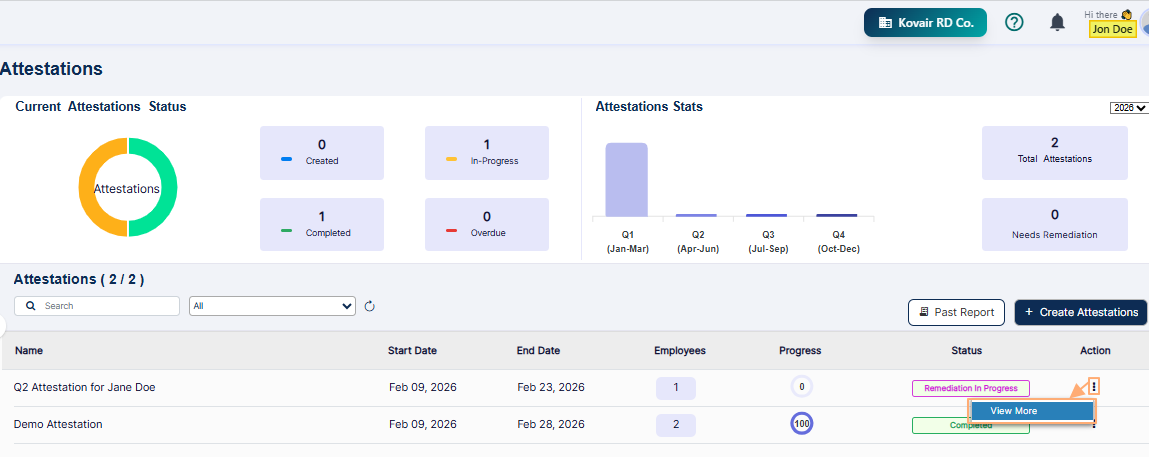The height and width of the screenshot is (457, 1149).
Task: Click the Jon Doe user avatar
Action: tap(1141, 22)
